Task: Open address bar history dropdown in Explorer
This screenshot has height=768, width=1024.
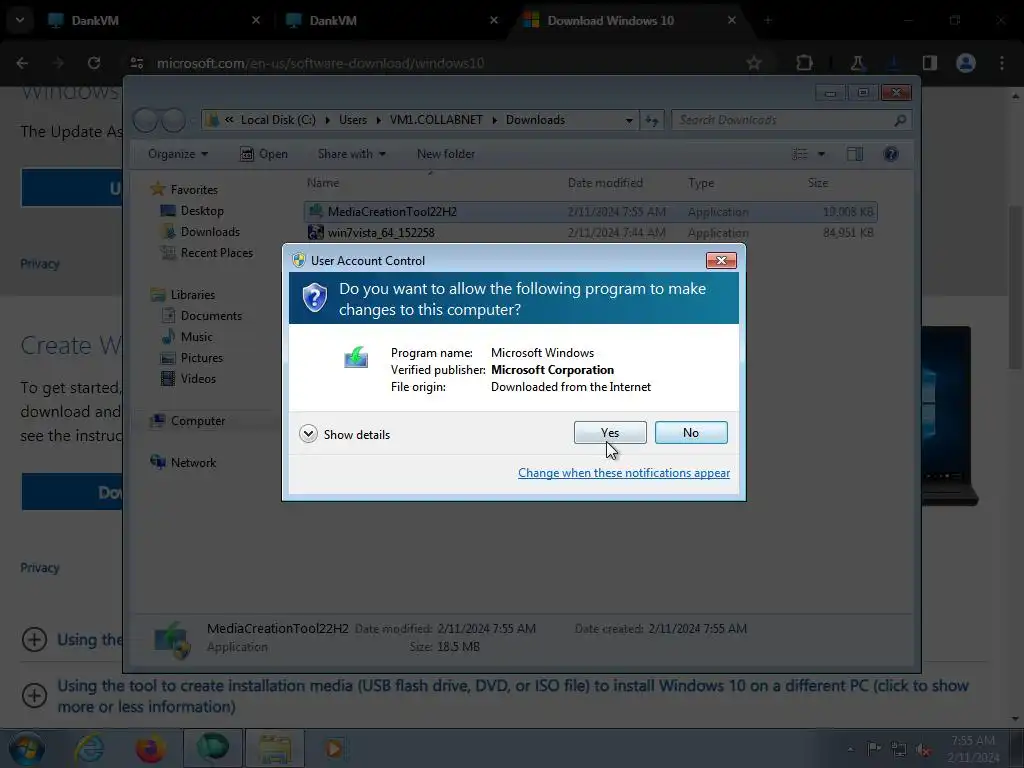Action: (x=629, y=120)
